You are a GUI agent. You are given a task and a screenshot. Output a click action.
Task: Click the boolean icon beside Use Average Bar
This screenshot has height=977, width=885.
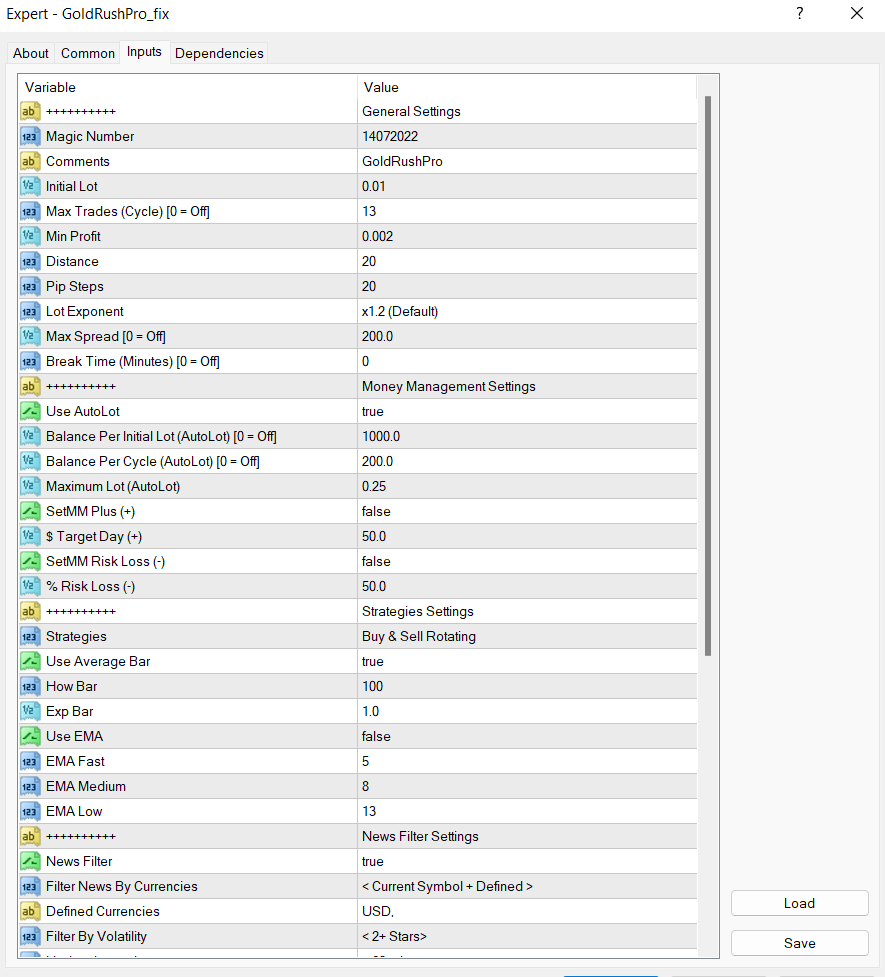(x=30, y=661)
